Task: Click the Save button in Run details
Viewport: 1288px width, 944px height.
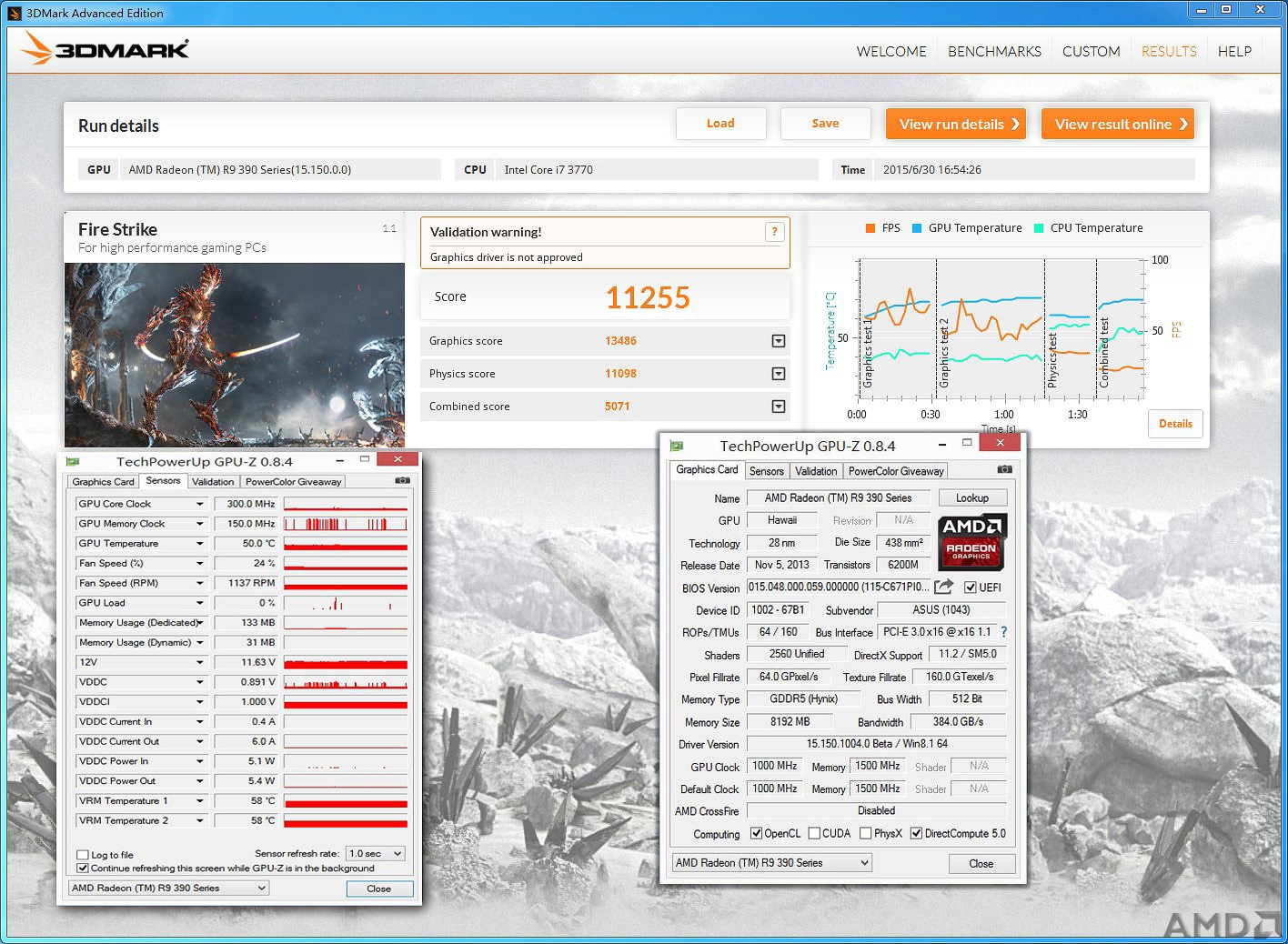Action: (826, 124)
